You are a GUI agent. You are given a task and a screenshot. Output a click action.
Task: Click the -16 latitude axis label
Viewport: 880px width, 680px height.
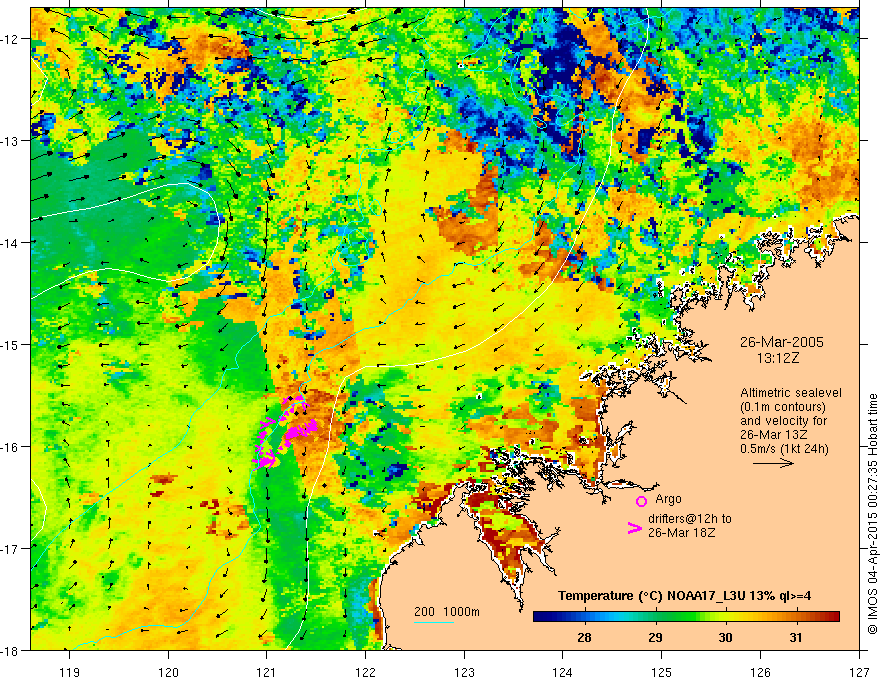[9, 447]
